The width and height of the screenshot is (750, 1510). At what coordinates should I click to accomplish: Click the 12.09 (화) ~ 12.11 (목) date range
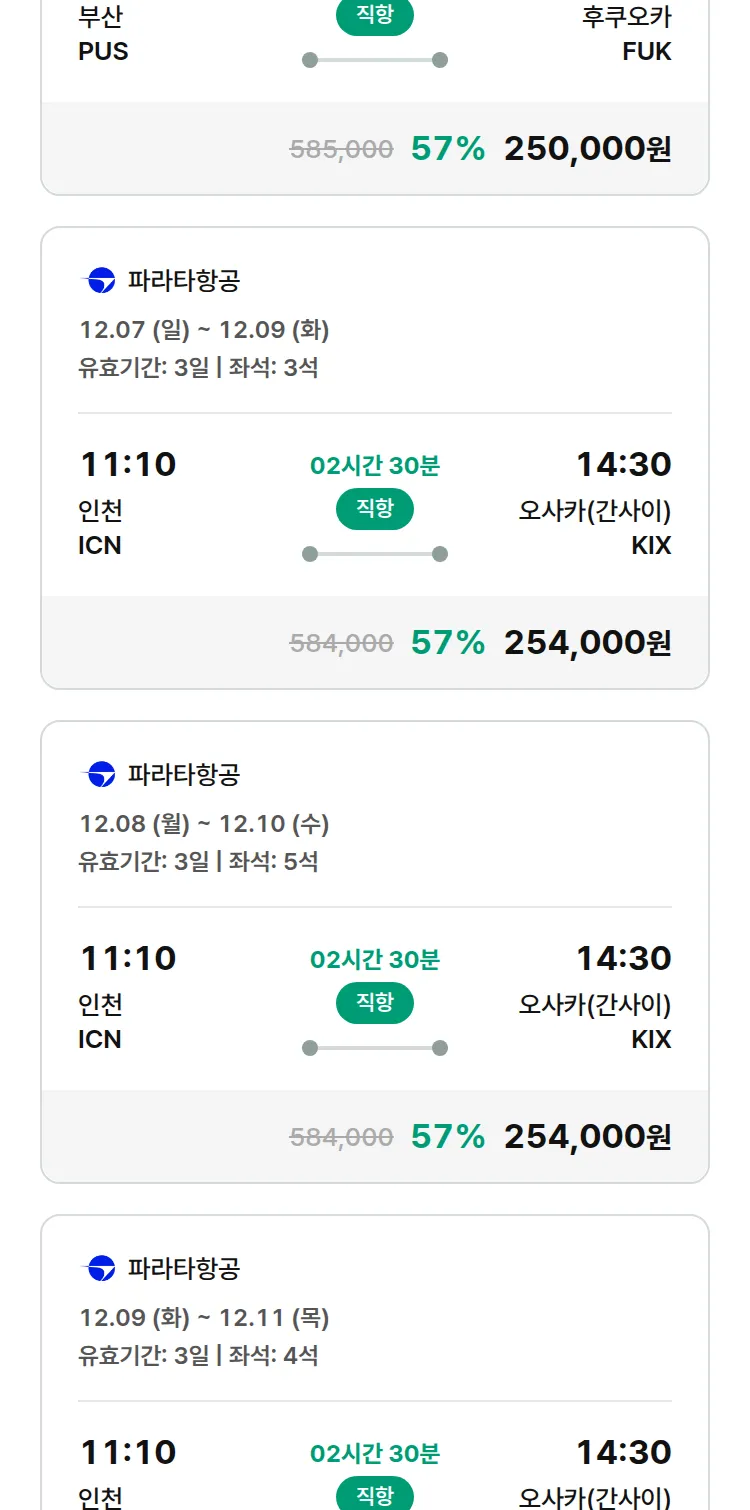[204, 1318]
